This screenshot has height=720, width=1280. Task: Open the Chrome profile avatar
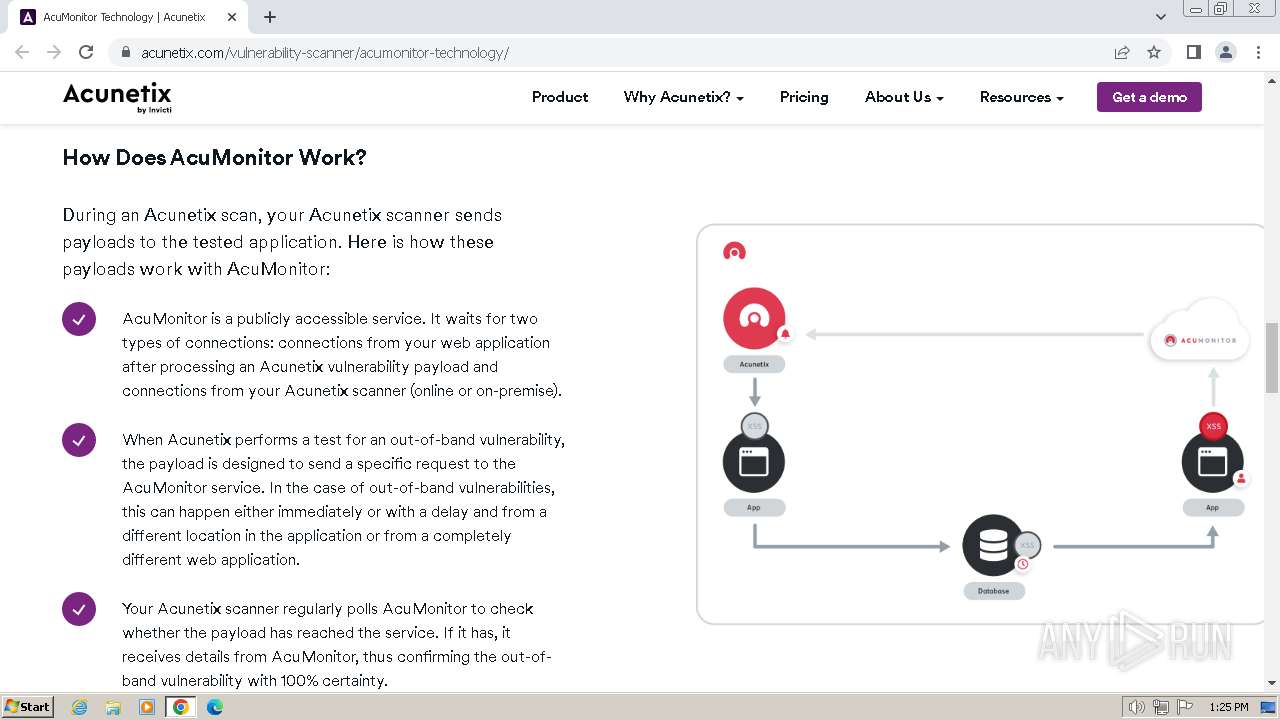(1225, 52)
